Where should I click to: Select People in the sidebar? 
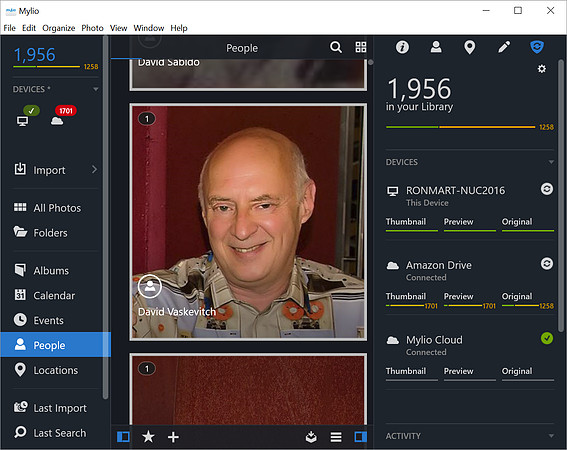55,345
